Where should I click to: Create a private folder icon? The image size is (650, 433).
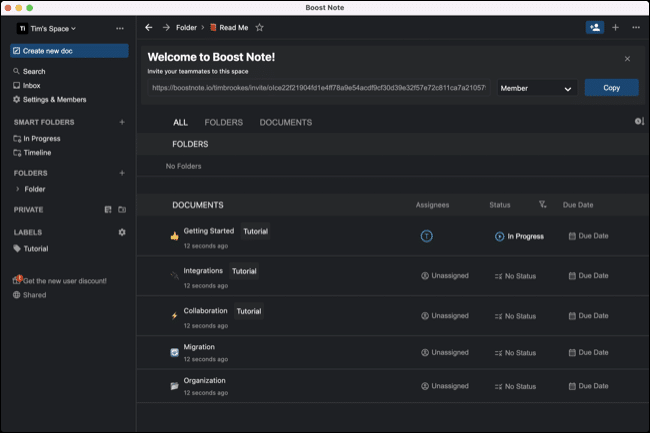coord(122,210)
